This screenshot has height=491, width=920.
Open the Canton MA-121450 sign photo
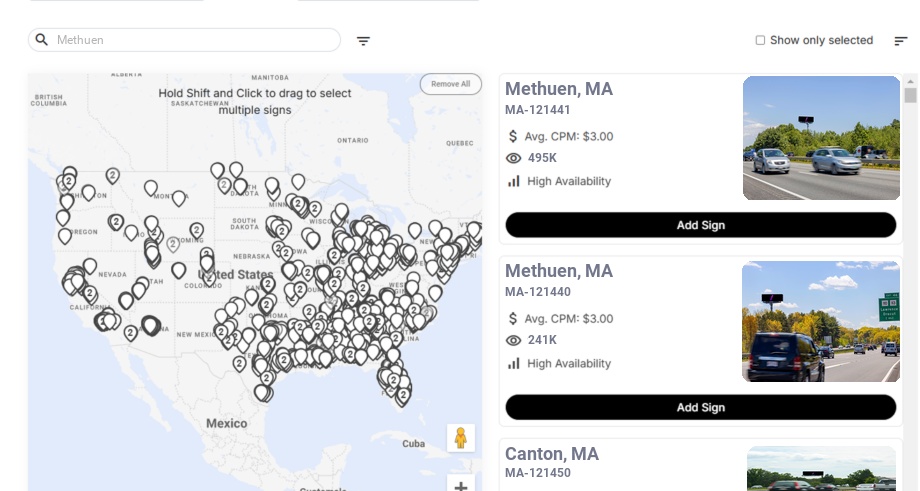[x=821, y=469]
